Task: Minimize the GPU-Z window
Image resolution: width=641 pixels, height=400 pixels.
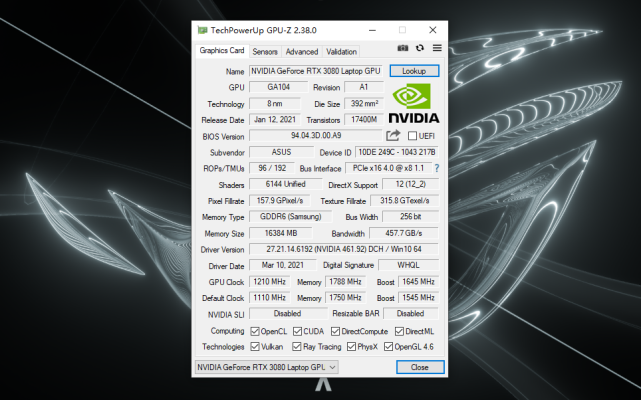Action: click(372, 30)
